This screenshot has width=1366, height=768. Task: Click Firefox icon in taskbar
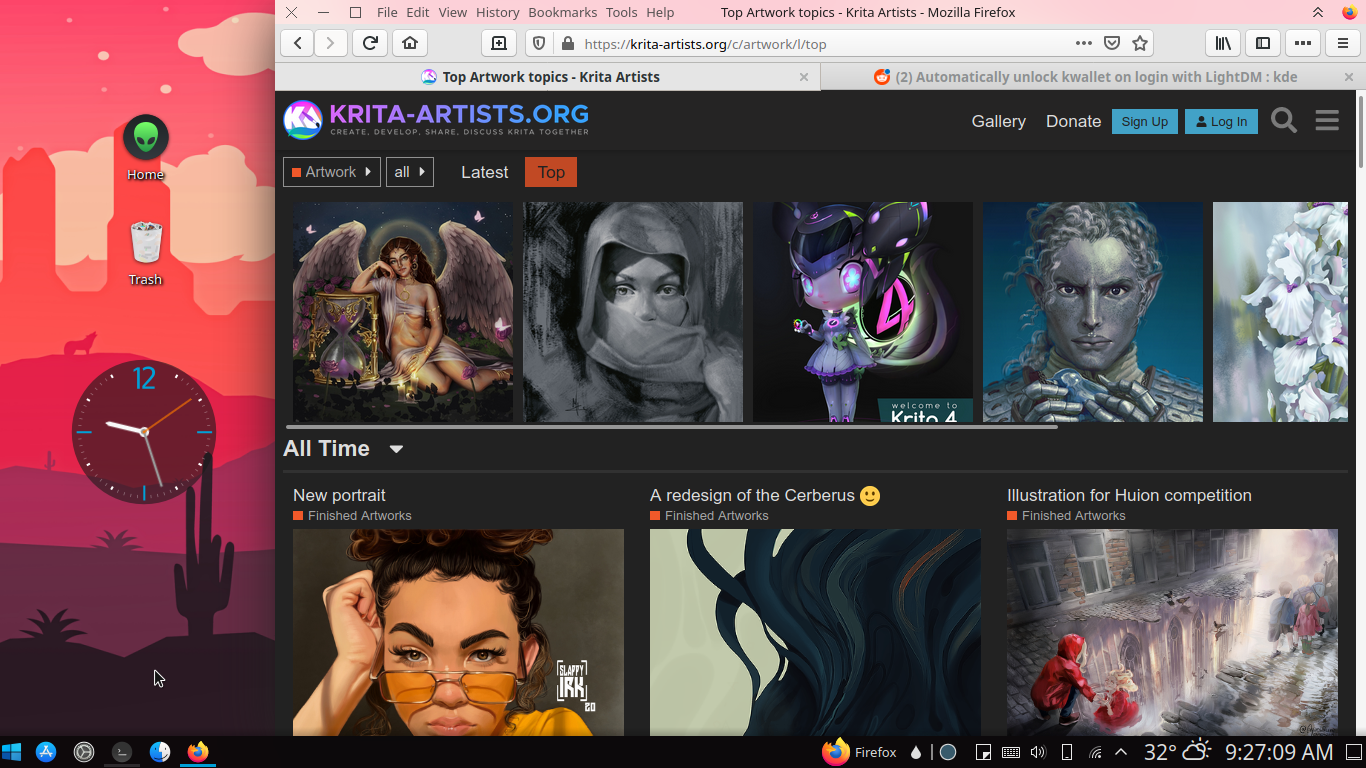point(198,752)
